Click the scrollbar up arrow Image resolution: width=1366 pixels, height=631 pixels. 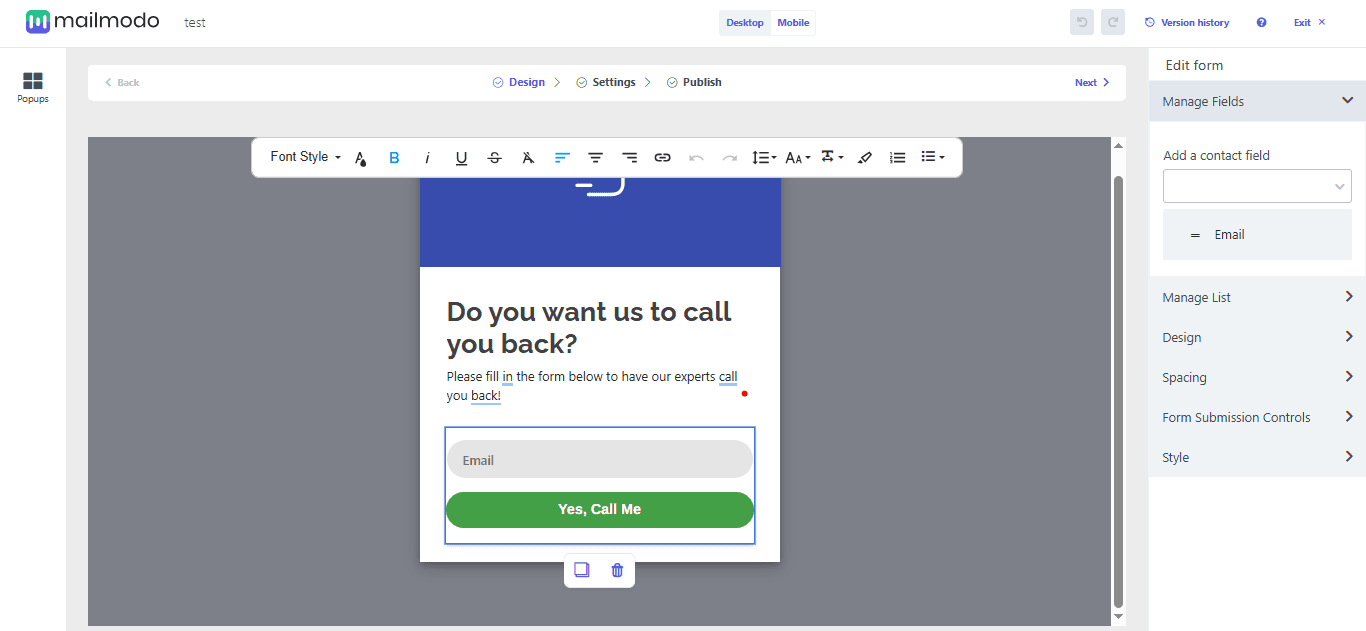1118,146
